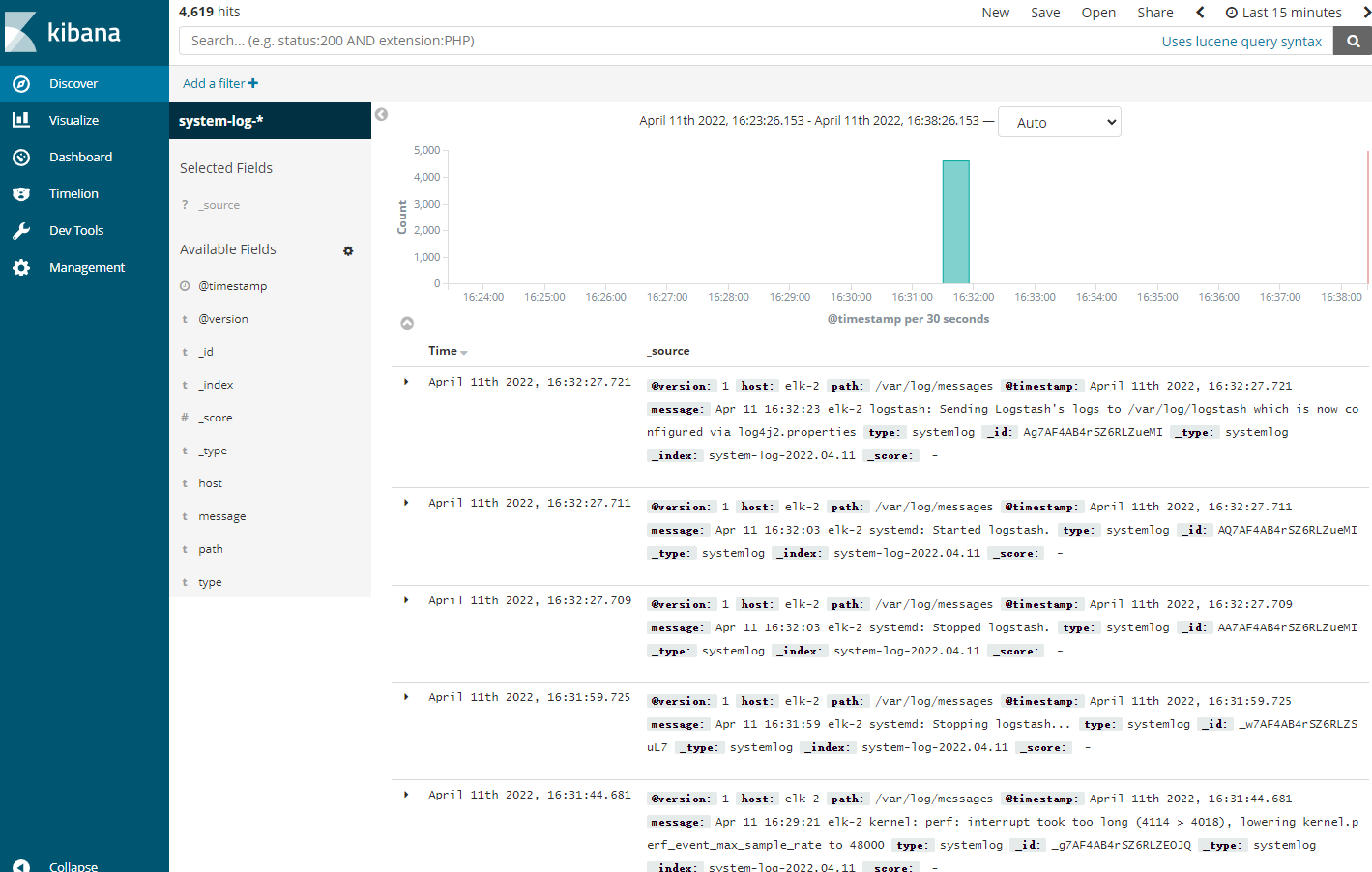Click the Selected Fields heading
1372x872 pixels.
coord(226,168)
